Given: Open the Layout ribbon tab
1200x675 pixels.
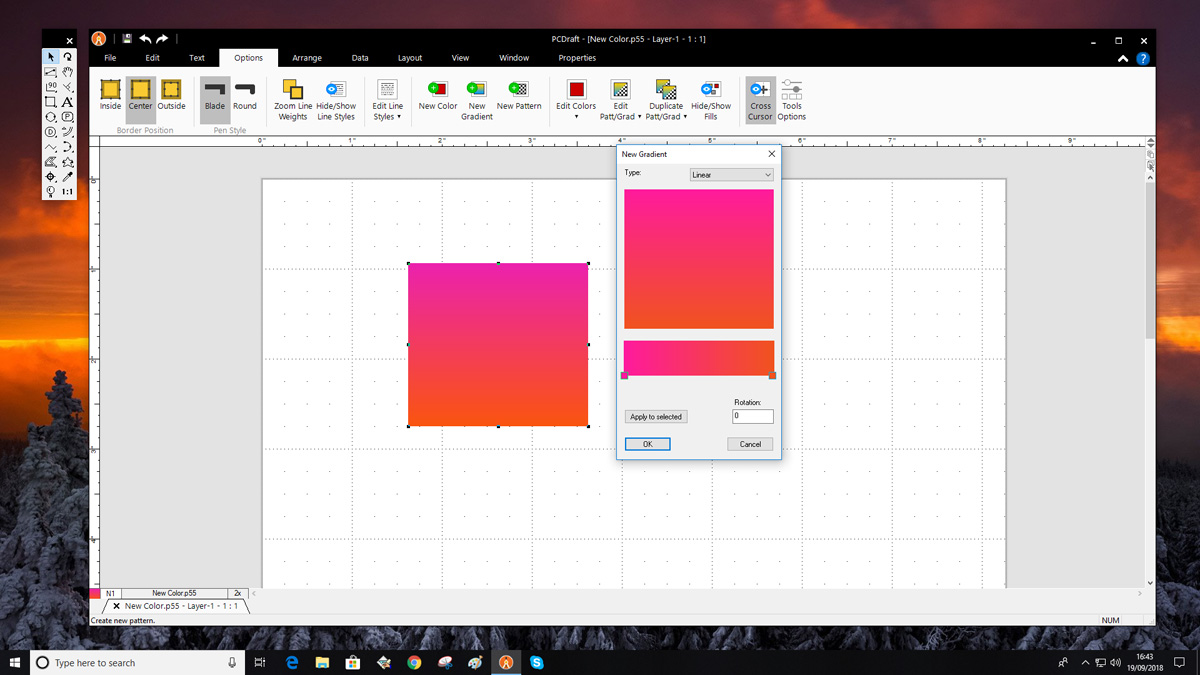Looking at the screenshot, I should coord(410,58).
